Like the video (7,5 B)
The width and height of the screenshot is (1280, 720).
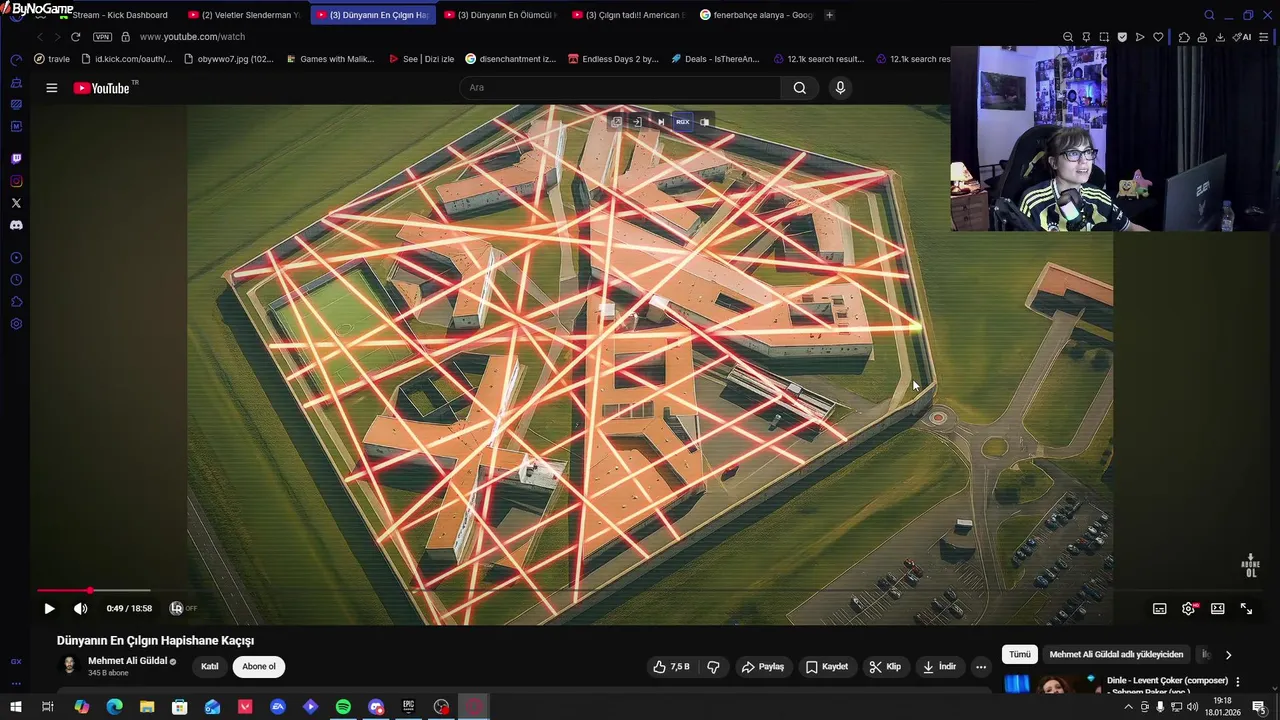[x=672, y=667]
